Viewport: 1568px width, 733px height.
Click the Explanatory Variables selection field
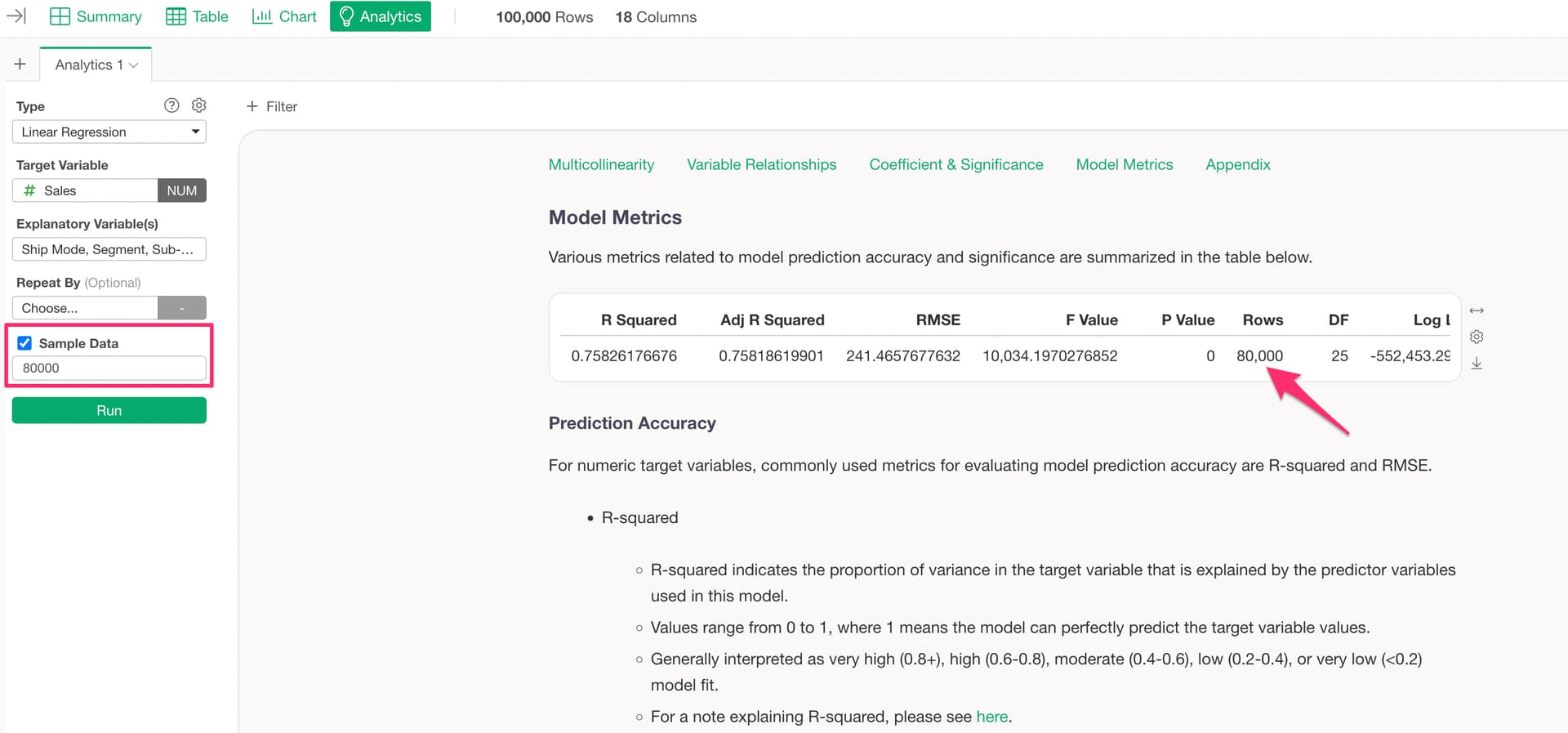(109, 249)
